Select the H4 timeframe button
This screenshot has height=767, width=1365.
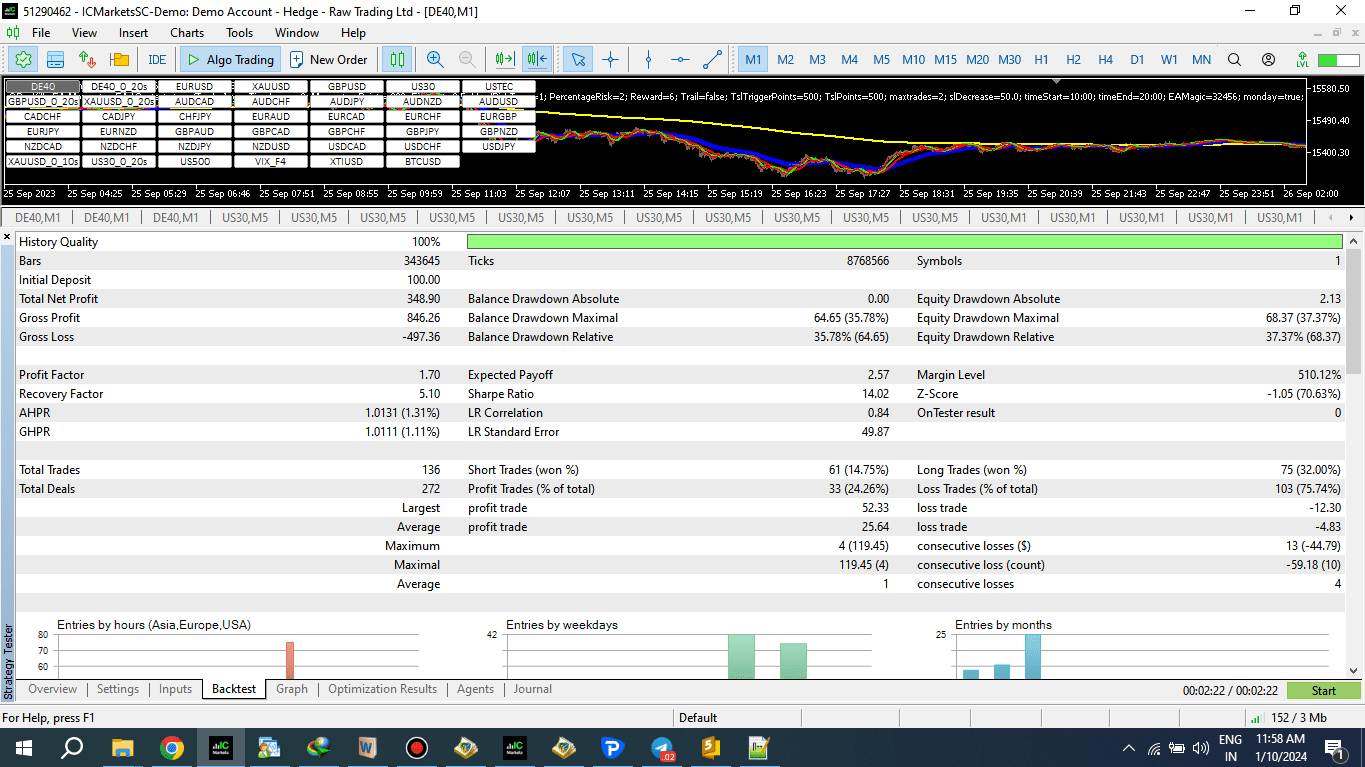[1105, 59]
